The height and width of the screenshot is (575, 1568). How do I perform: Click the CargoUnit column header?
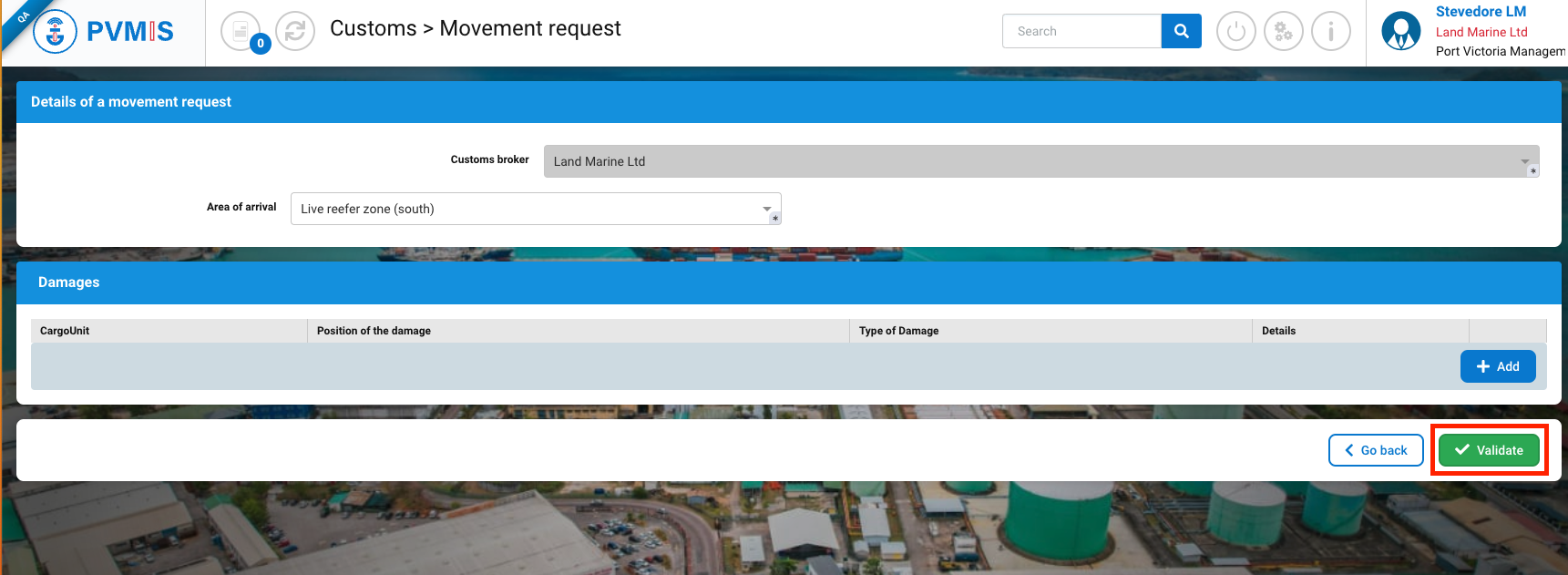click(x=65, y=331)
